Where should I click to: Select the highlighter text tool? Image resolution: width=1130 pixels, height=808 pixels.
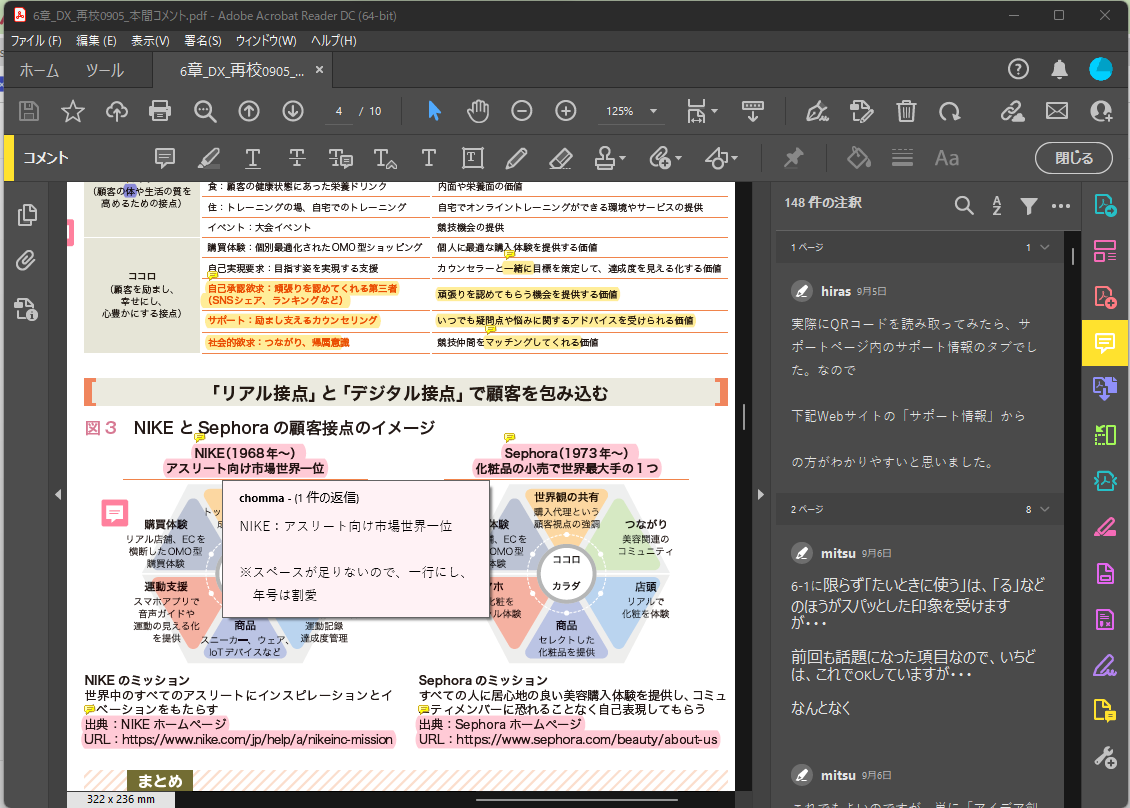(209, 158)
